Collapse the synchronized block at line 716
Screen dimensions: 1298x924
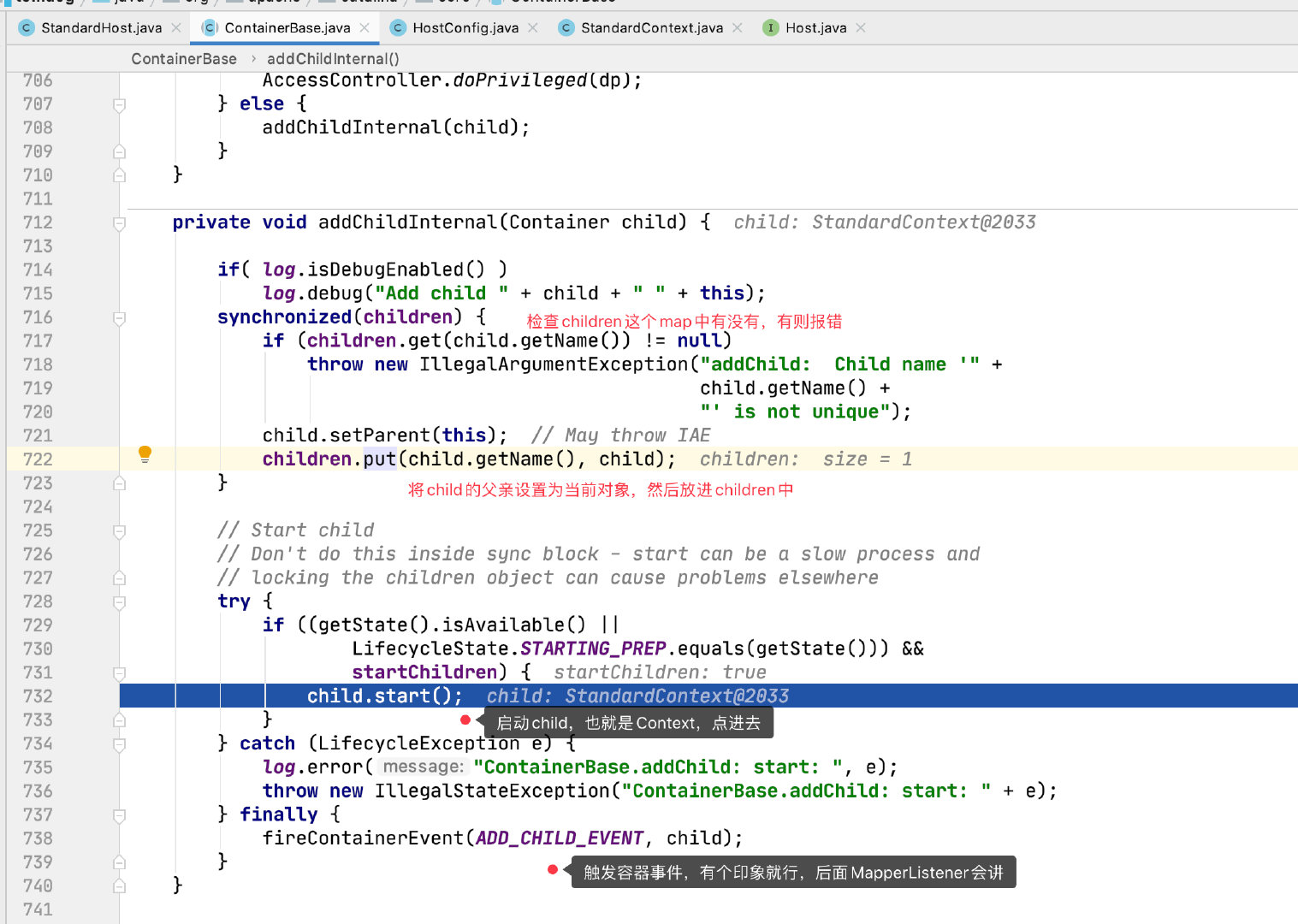pyautogui.click(x=120, y=318)
